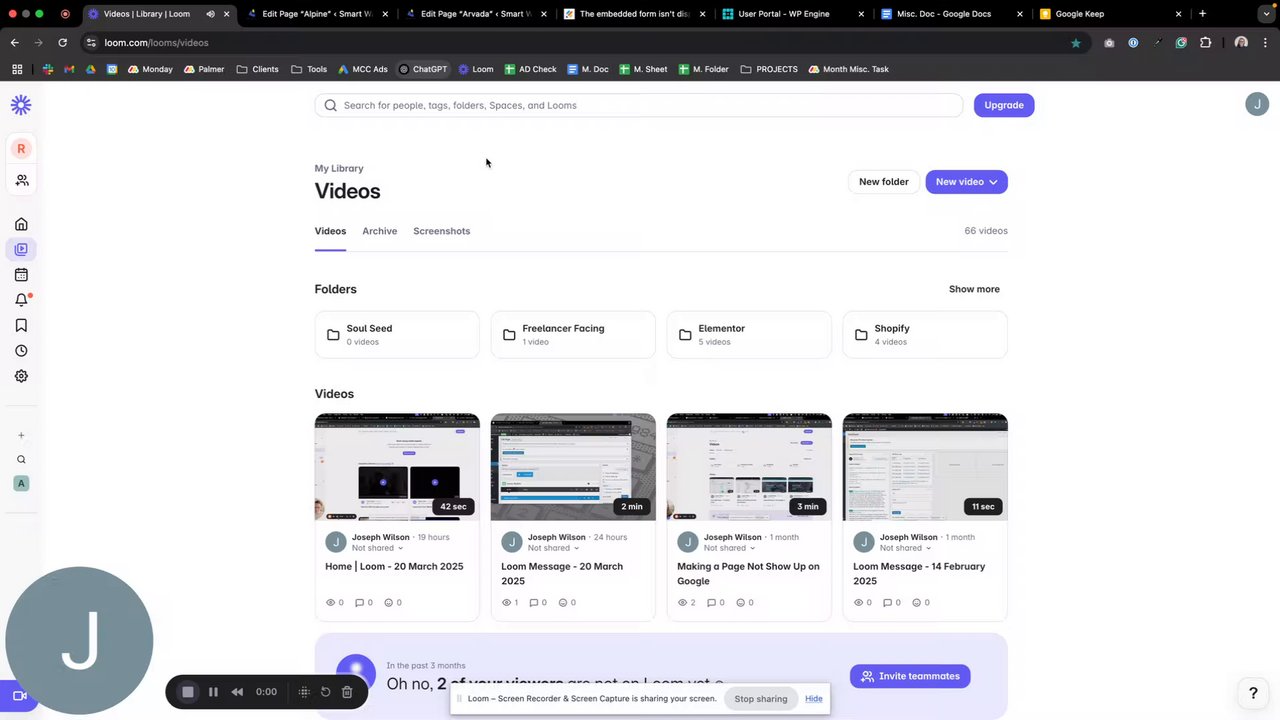The height and width of the screenshot is (720, 1280).
Task: Open the PROJECTS bookmarks folder
Action: click(x=769, y=69)
